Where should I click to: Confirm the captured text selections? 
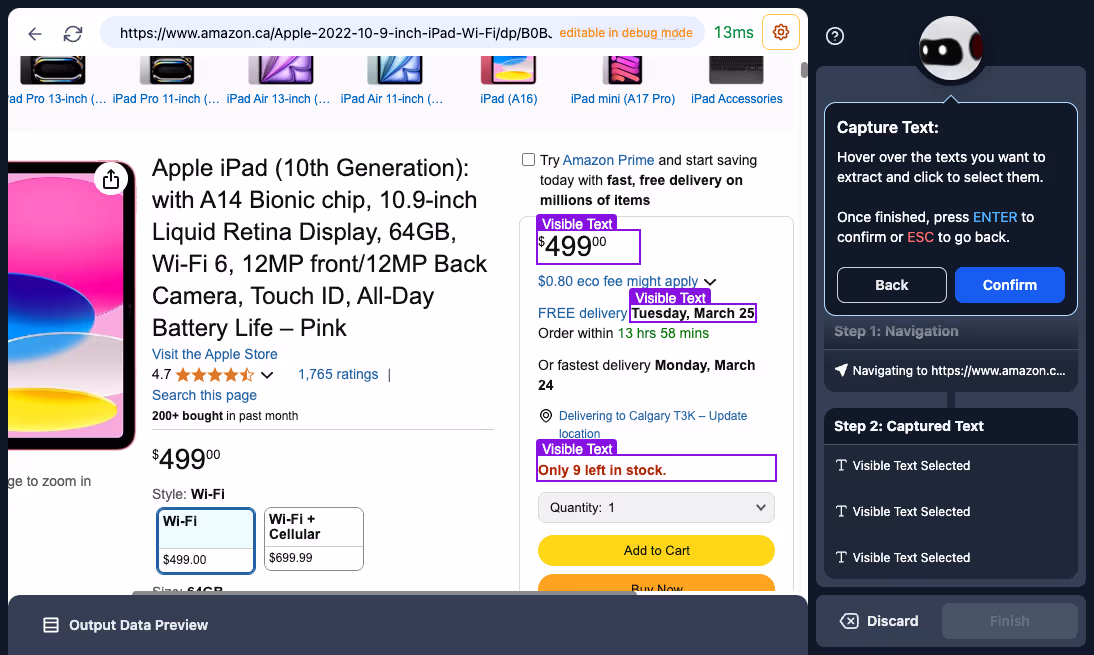coord(1009,284)
